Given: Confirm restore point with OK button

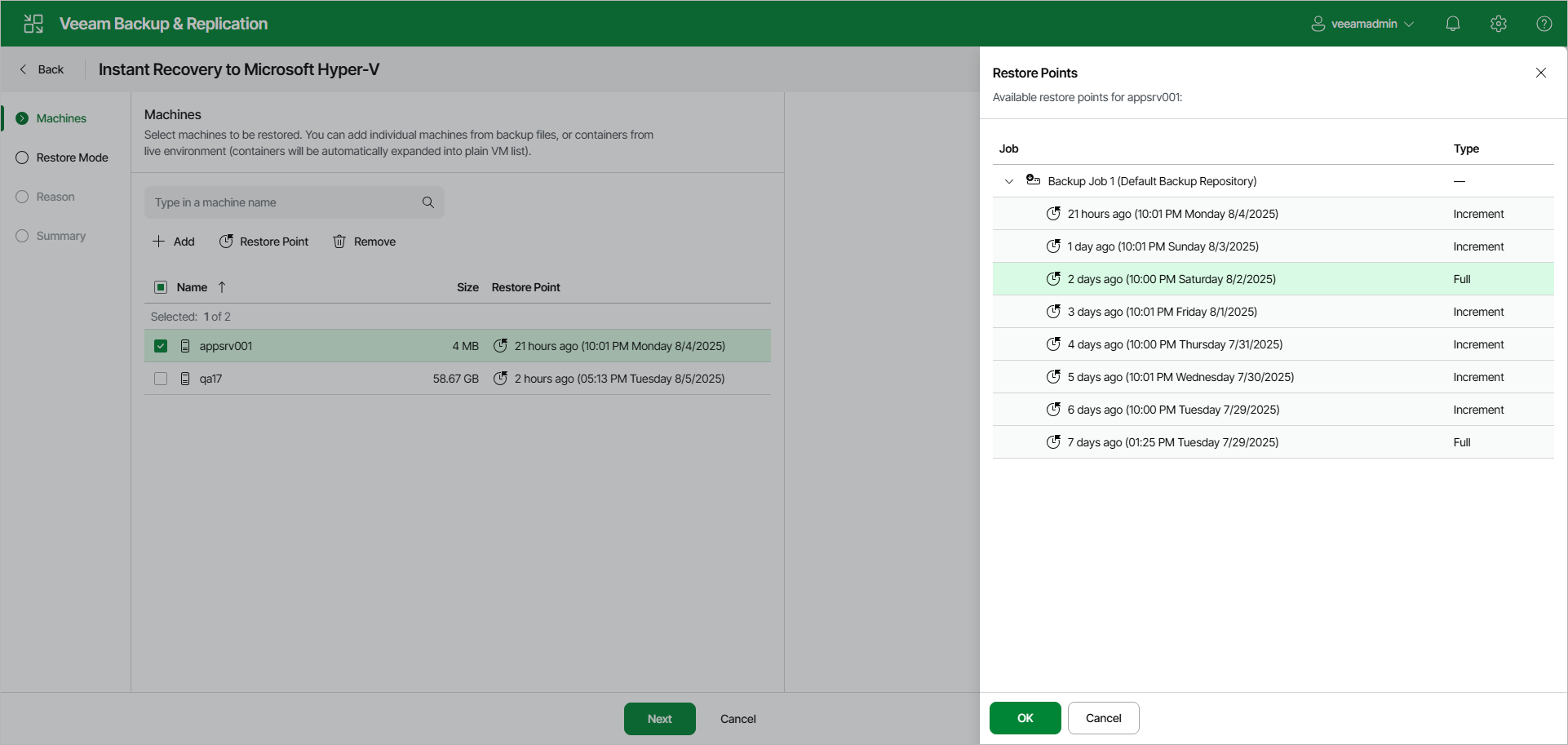Looking at the screenshot, I should point(1025,718).
